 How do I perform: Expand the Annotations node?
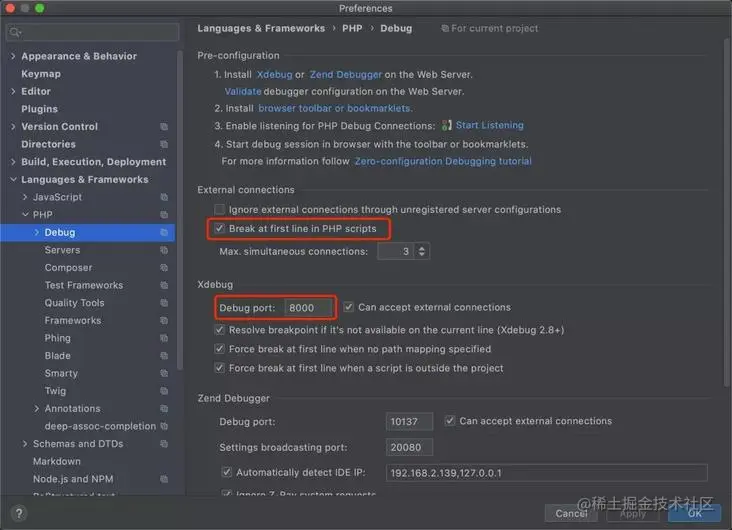tap(36, 409)
